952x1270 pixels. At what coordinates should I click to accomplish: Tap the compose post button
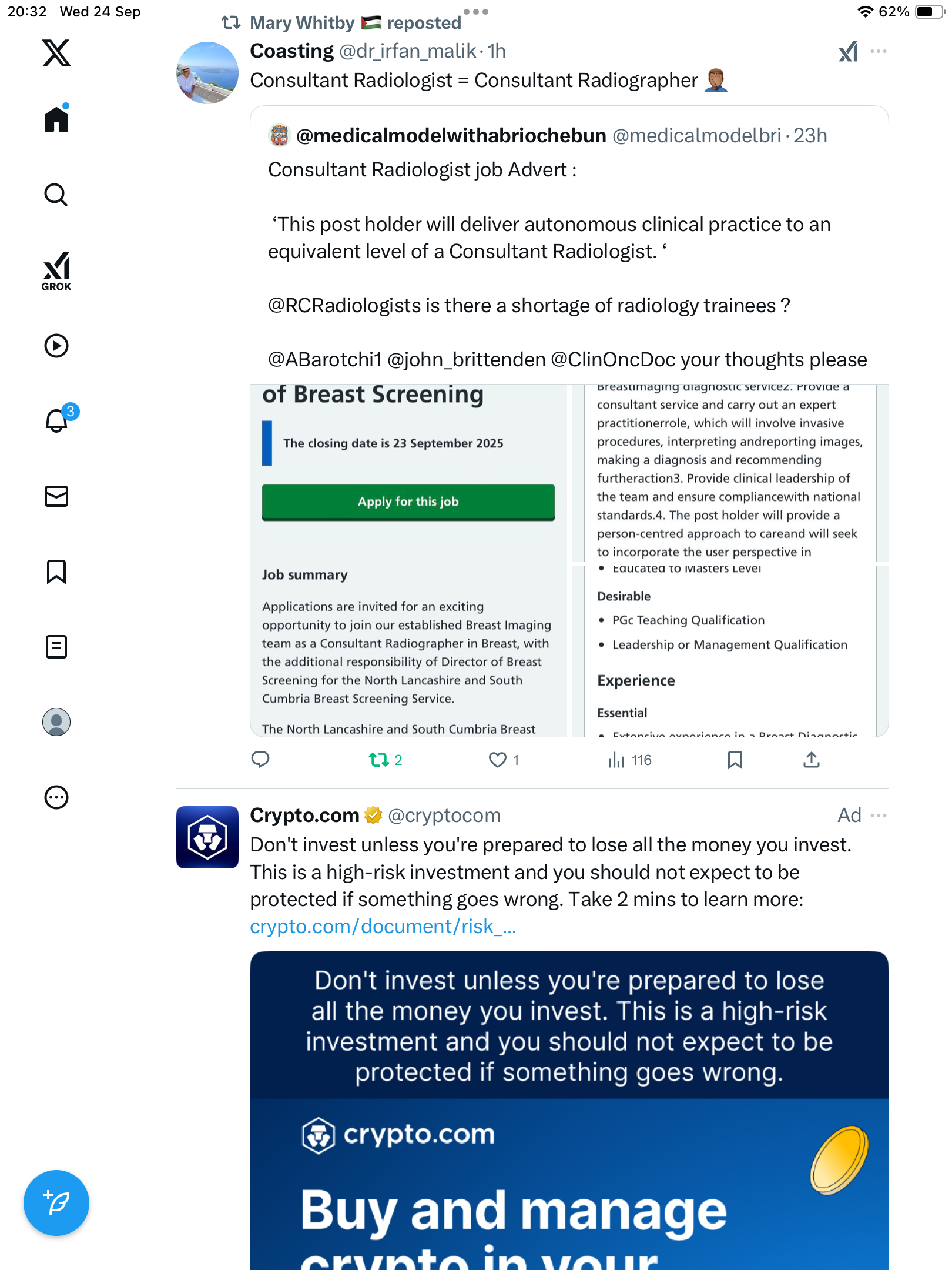[56, 1203]
